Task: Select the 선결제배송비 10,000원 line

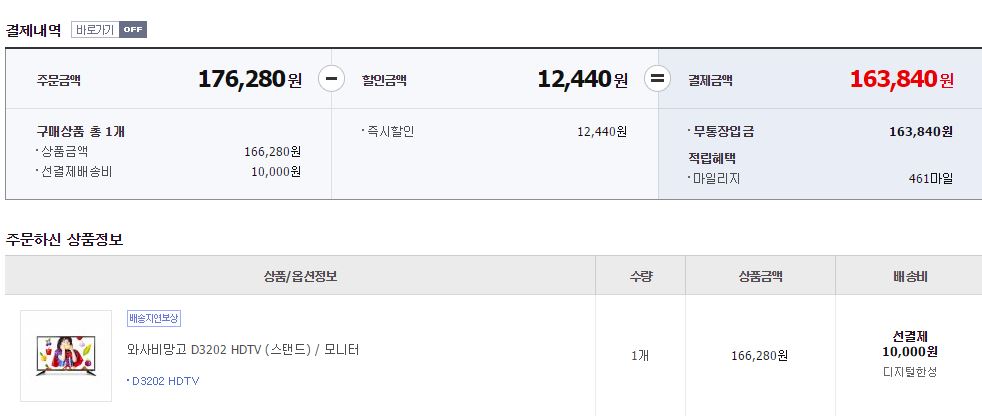Action: [x=168, y=172]
